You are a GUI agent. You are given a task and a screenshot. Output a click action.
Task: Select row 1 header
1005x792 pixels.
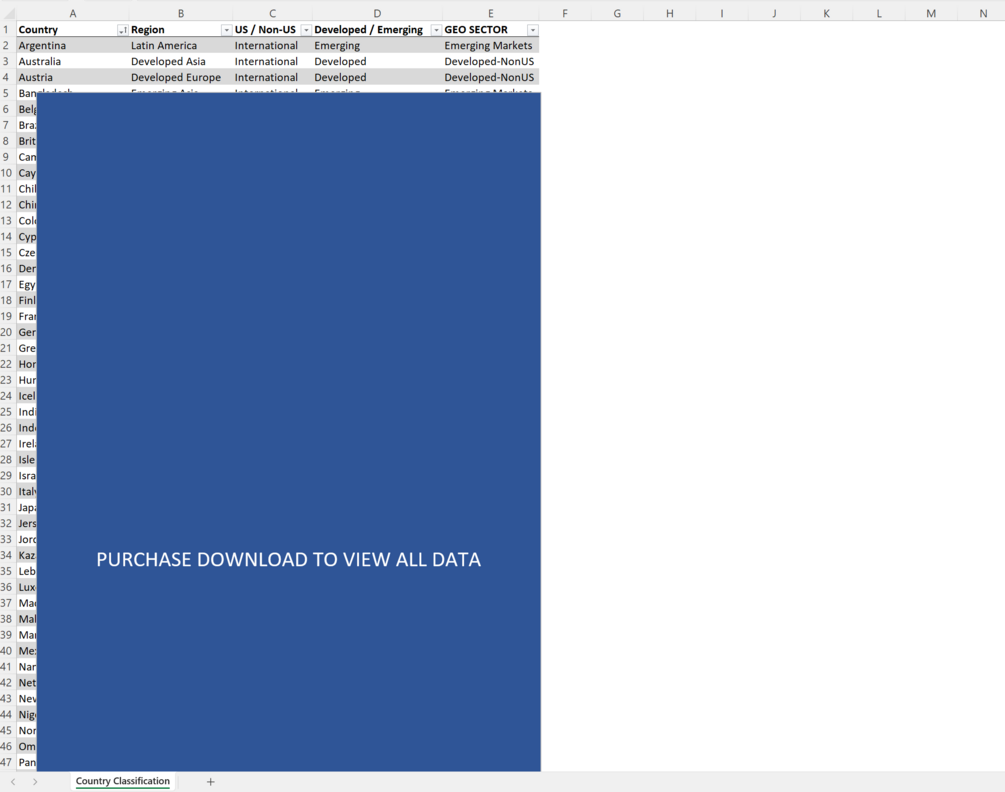[8, 29]
